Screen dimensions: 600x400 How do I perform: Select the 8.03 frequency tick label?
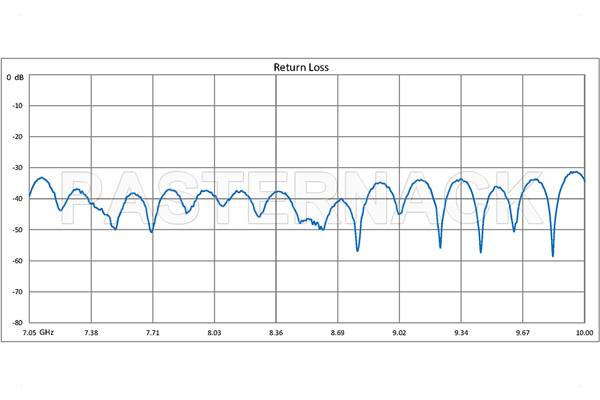coord(214,331)
